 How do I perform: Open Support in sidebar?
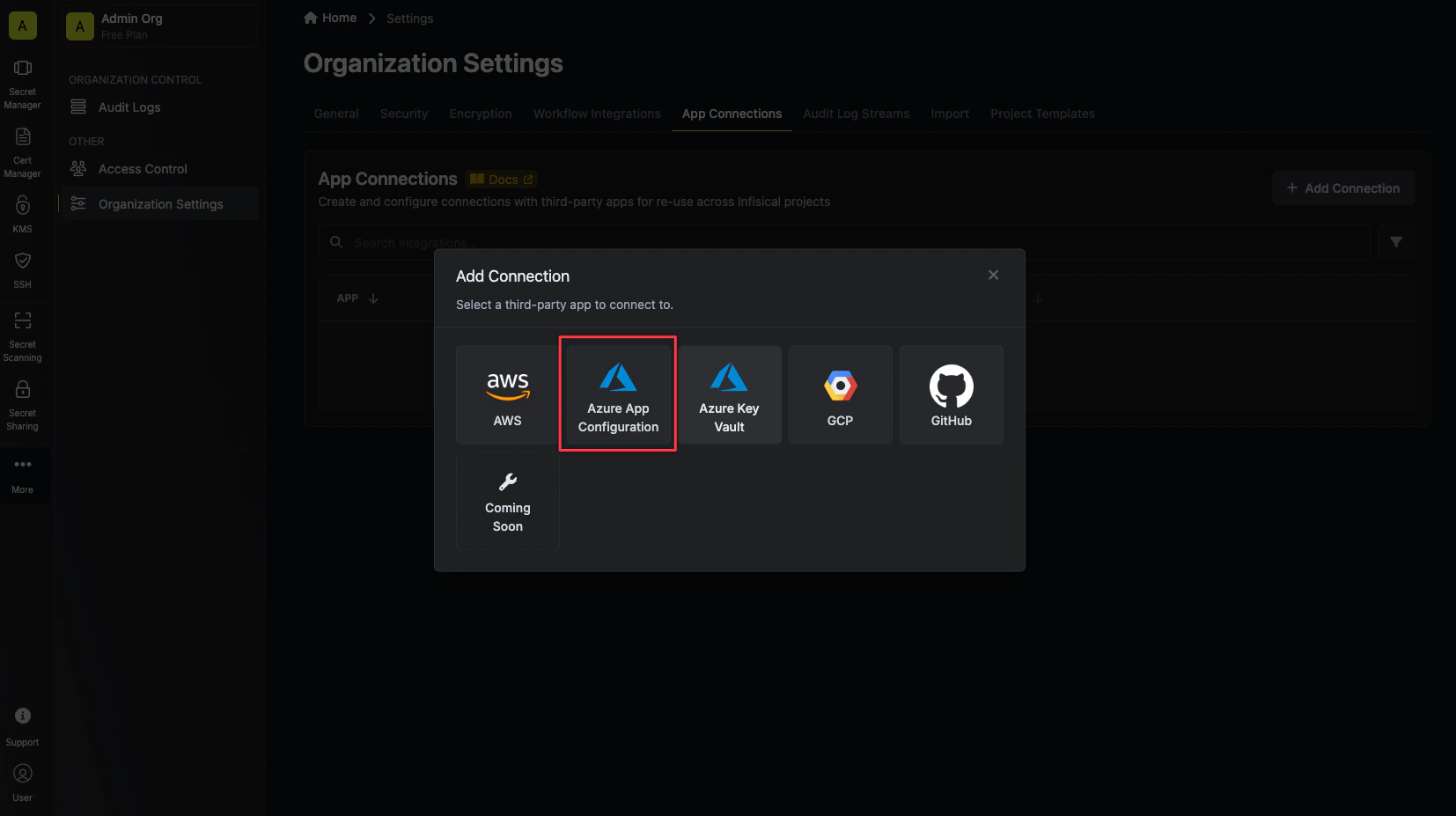click(x=23, y=727)
